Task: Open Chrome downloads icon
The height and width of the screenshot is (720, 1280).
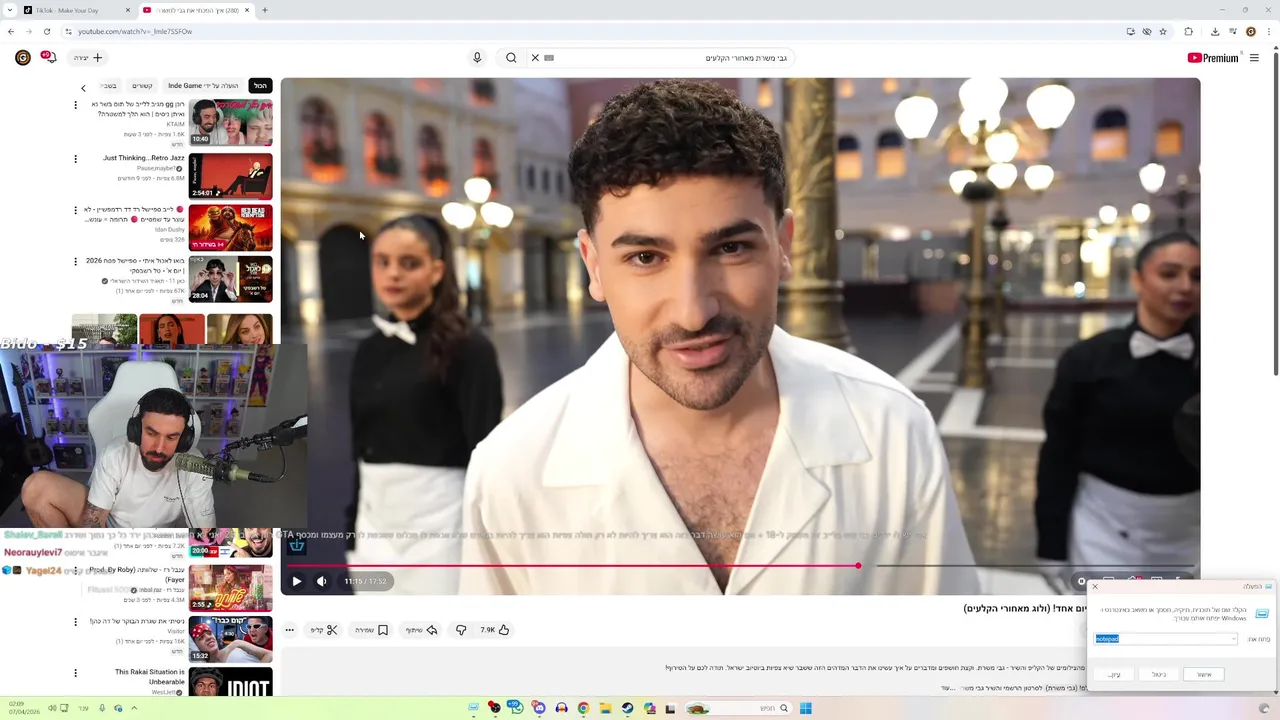Action: (x=1215, y=31)
